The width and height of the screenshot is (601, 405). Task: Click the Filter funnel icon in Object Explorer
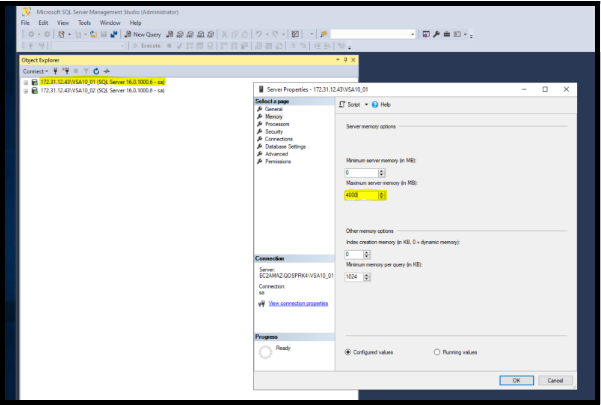86,71
